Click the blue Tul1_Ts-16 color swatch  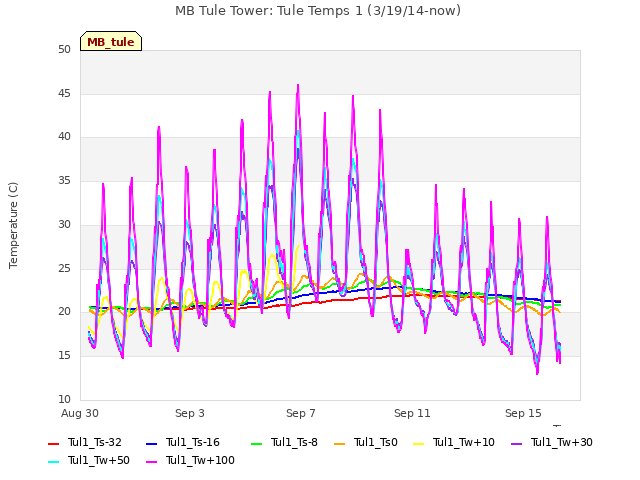coord(151,444)
